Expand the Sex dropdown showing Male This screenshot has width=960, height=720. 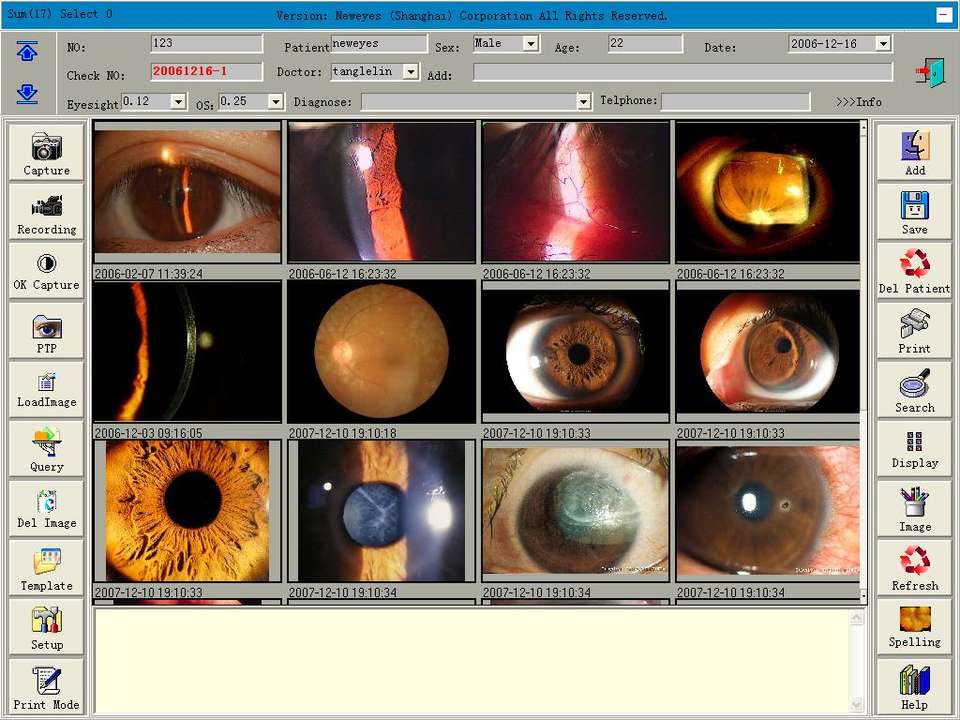(x=530, y=43)
